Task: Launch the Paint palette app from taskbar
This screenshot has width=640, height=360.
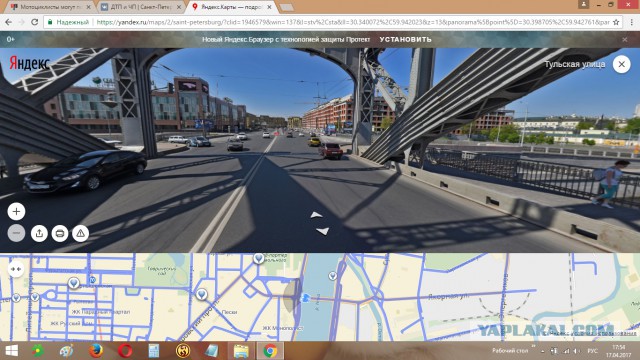Action: [x=66, y=351]
